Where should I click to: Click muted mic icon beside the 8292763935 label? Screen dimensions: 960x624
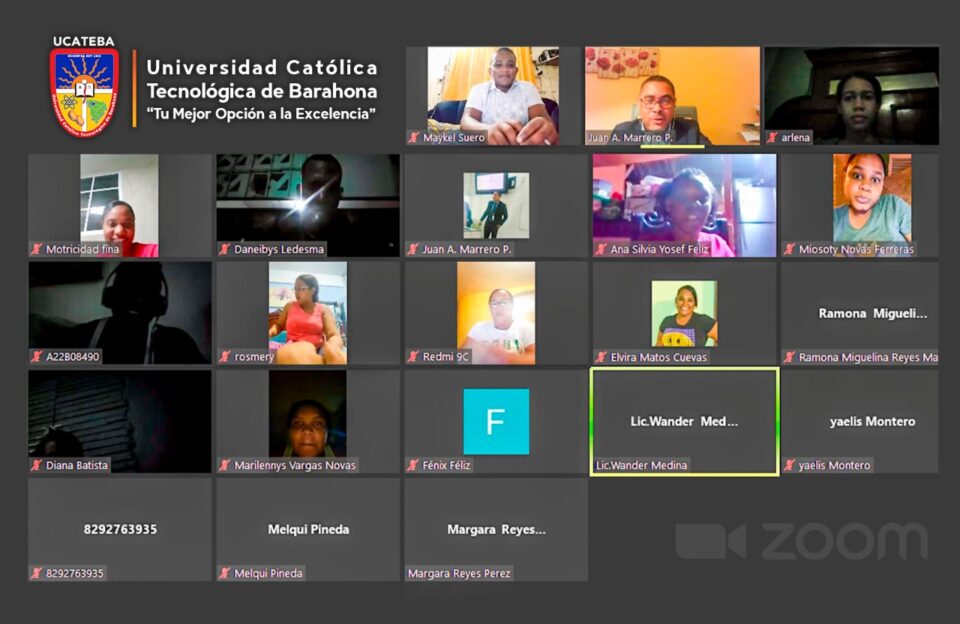37,573
